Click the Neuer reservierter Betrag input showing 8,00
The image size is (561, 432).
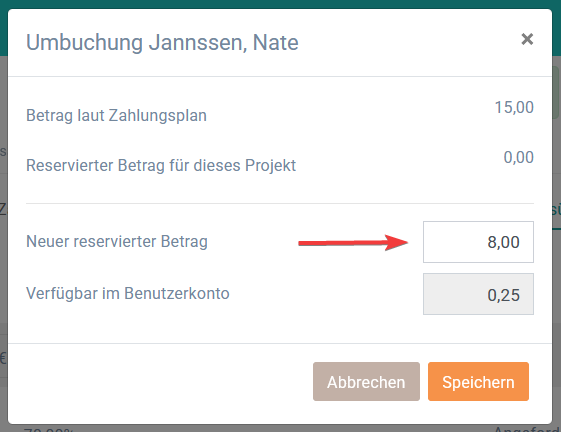pyautogui.click(x=478, y=242)
